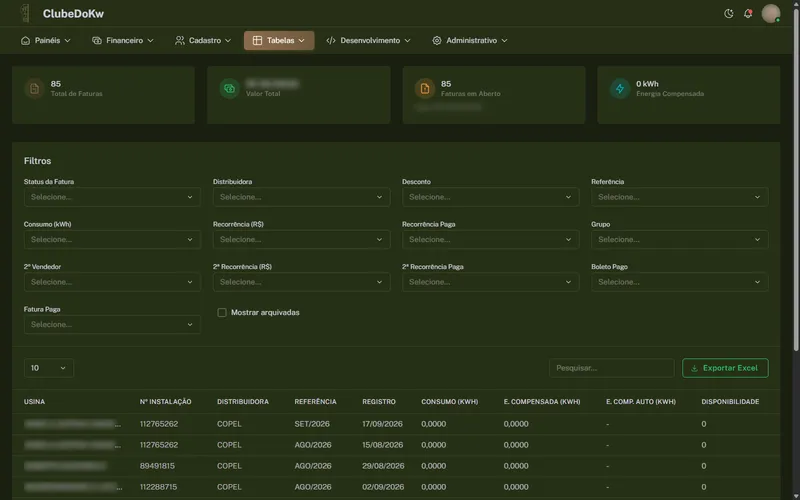
Task: Sort by E. COMP. AUTO (KWH) header
Action: tap(641, 402)
